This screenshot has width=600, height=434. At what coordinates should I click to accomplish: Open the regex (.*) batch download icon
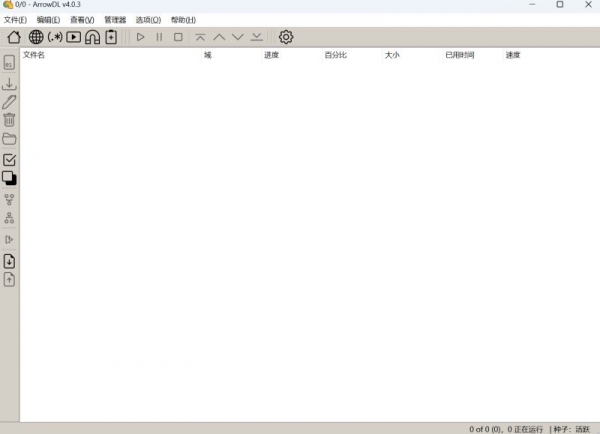point(55,37)
